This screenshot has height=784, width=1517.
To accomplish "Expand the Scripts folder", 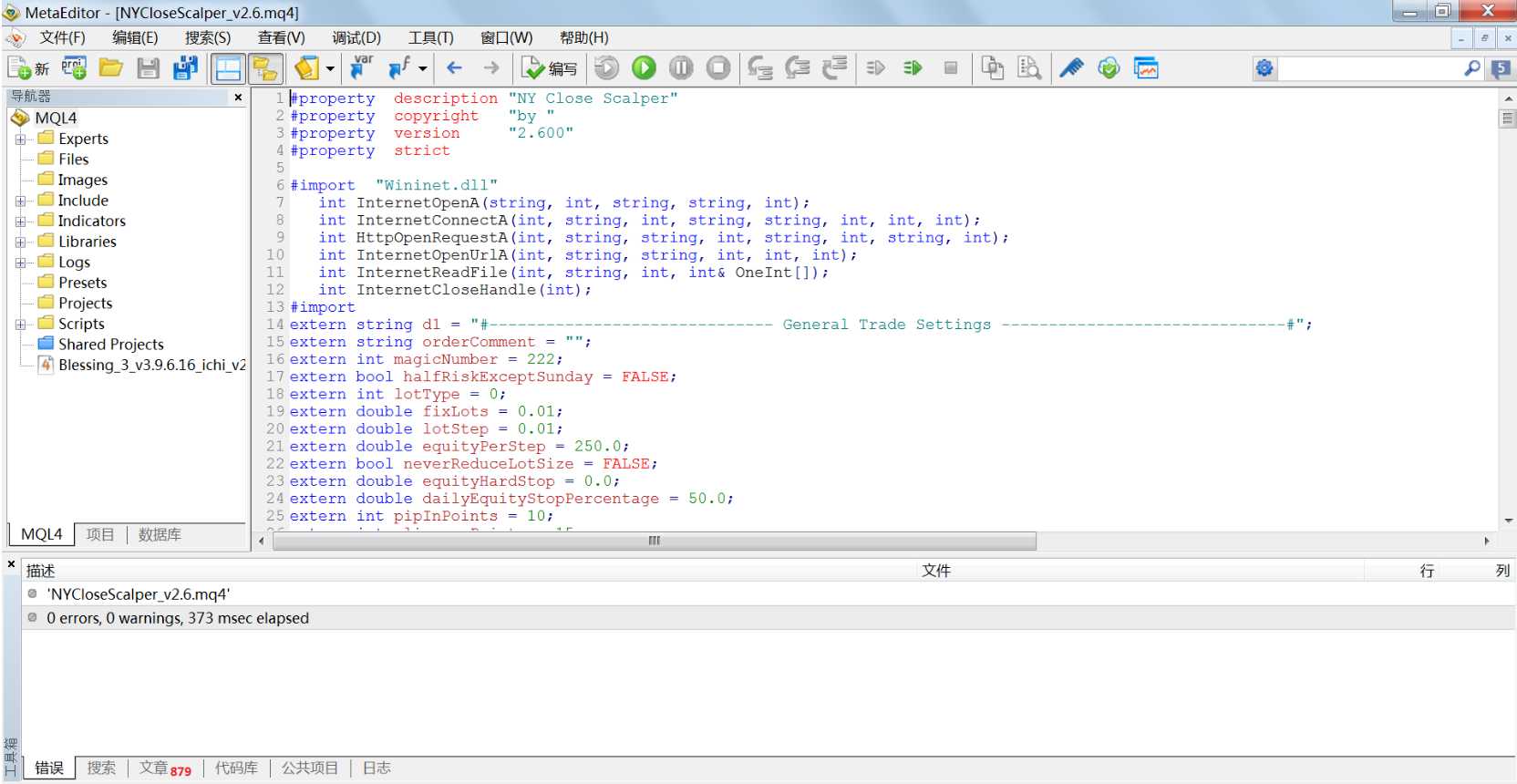I will click(x=20, y=324).
